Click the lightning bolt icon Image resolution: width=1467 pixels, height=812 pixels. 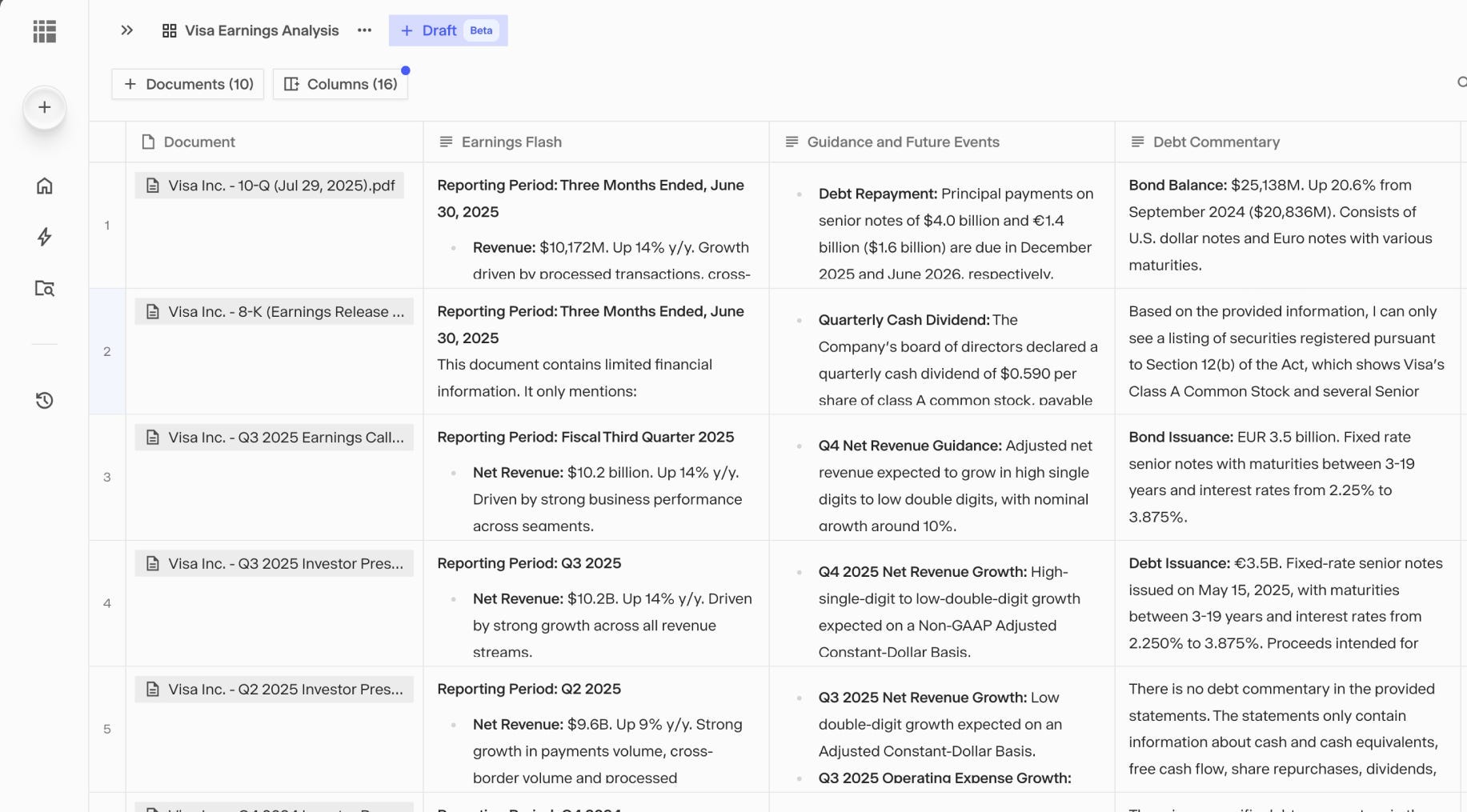[45, 237]
